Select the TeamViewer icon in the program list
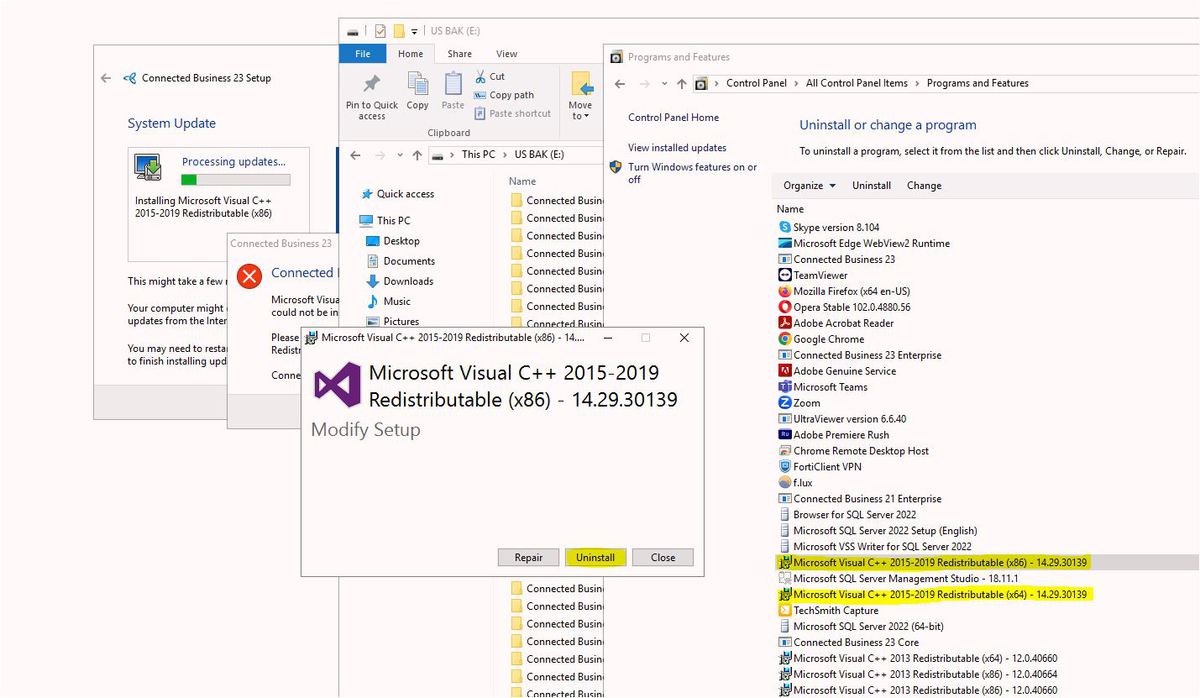 click(785, 275)
